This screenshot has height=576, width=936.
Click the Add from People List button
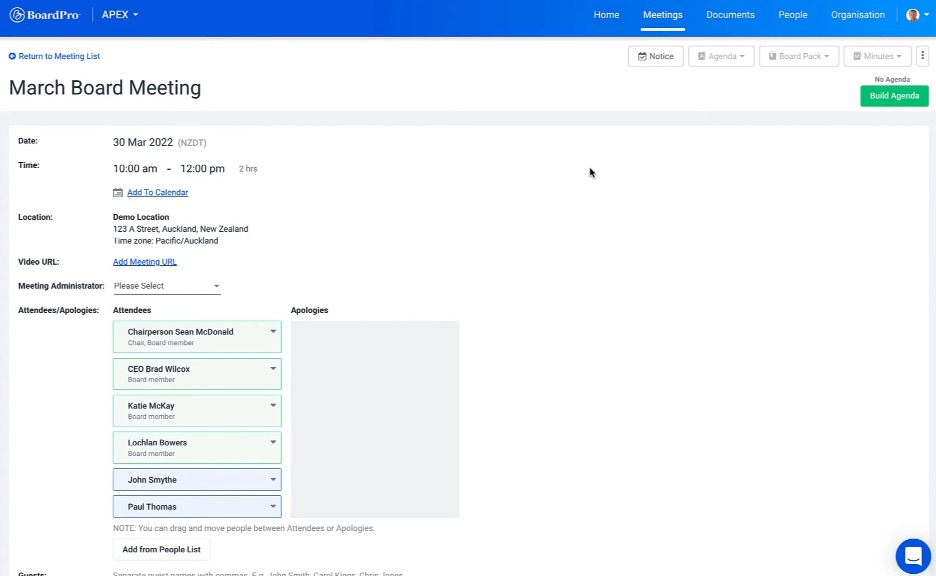pos(161,549)
